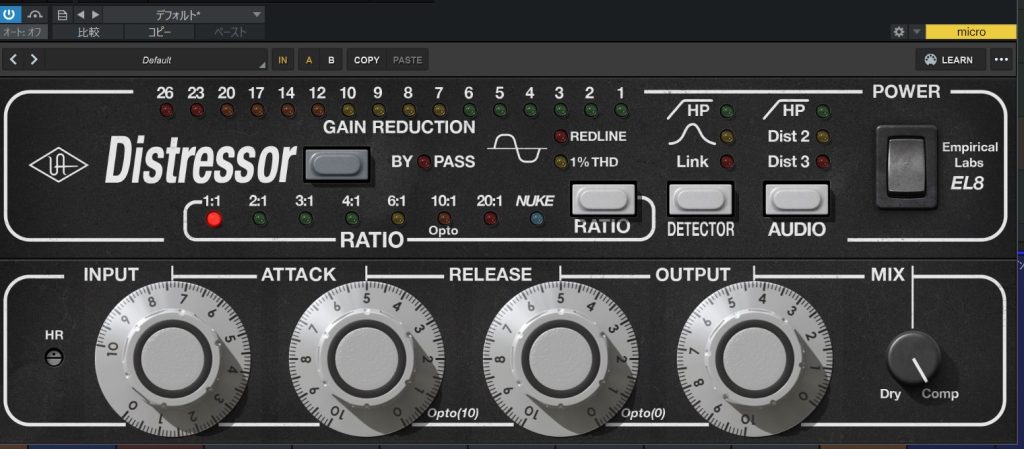Open settings with the gear icon
The width and height of the screenshot is (1024, 449).
pyautogui.click(x=898, y=32)
